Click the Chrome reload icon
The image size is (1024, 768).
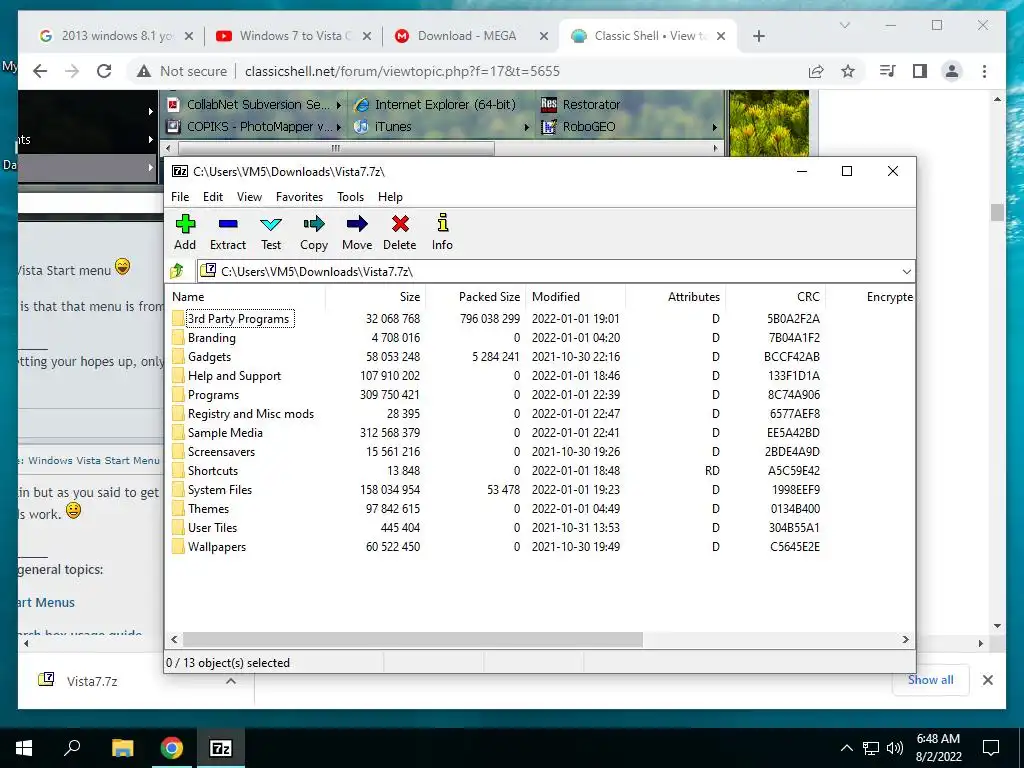point(104,71)
